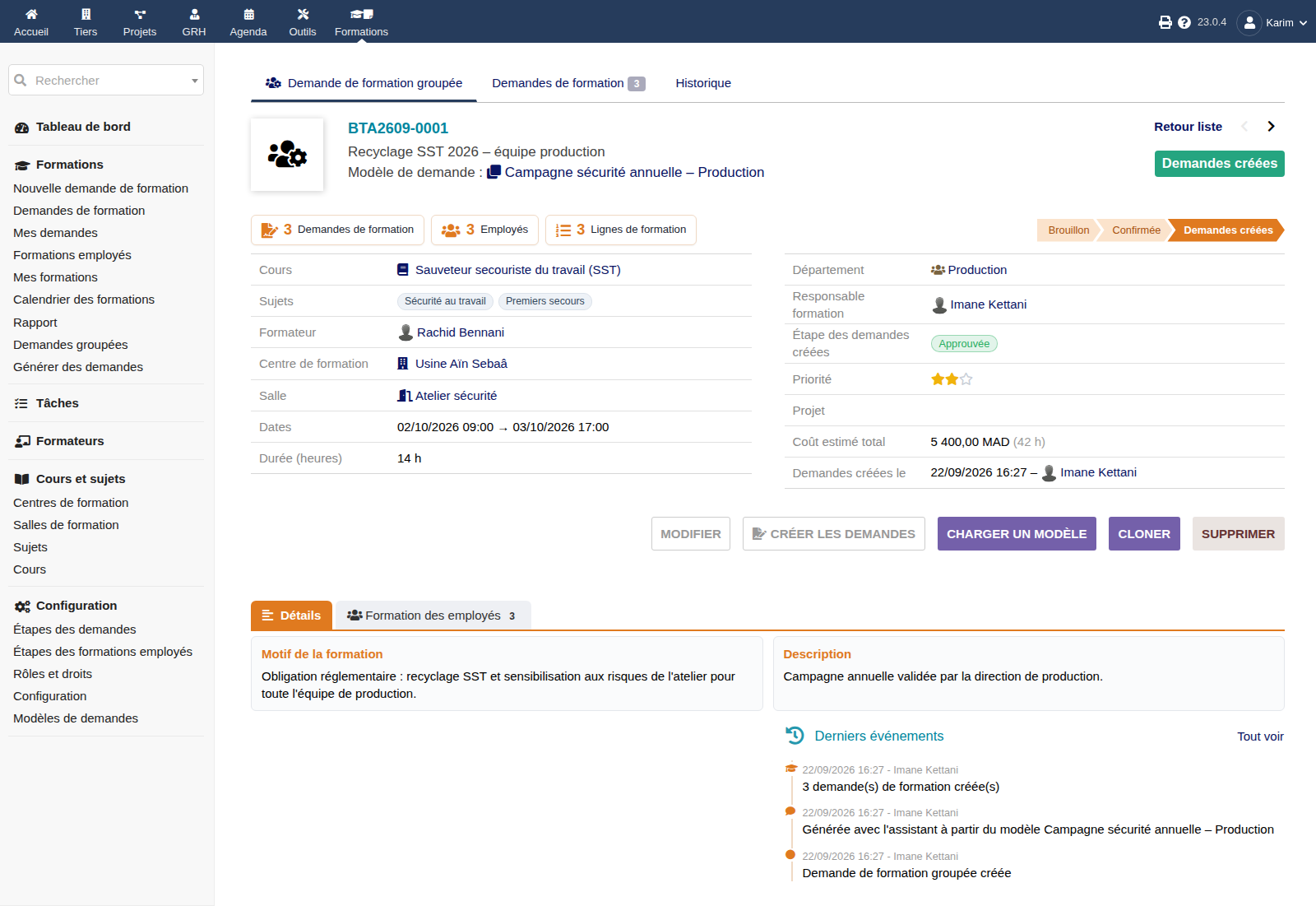
Task: Open the Formation des employés tab
Action: pos(433,616)
